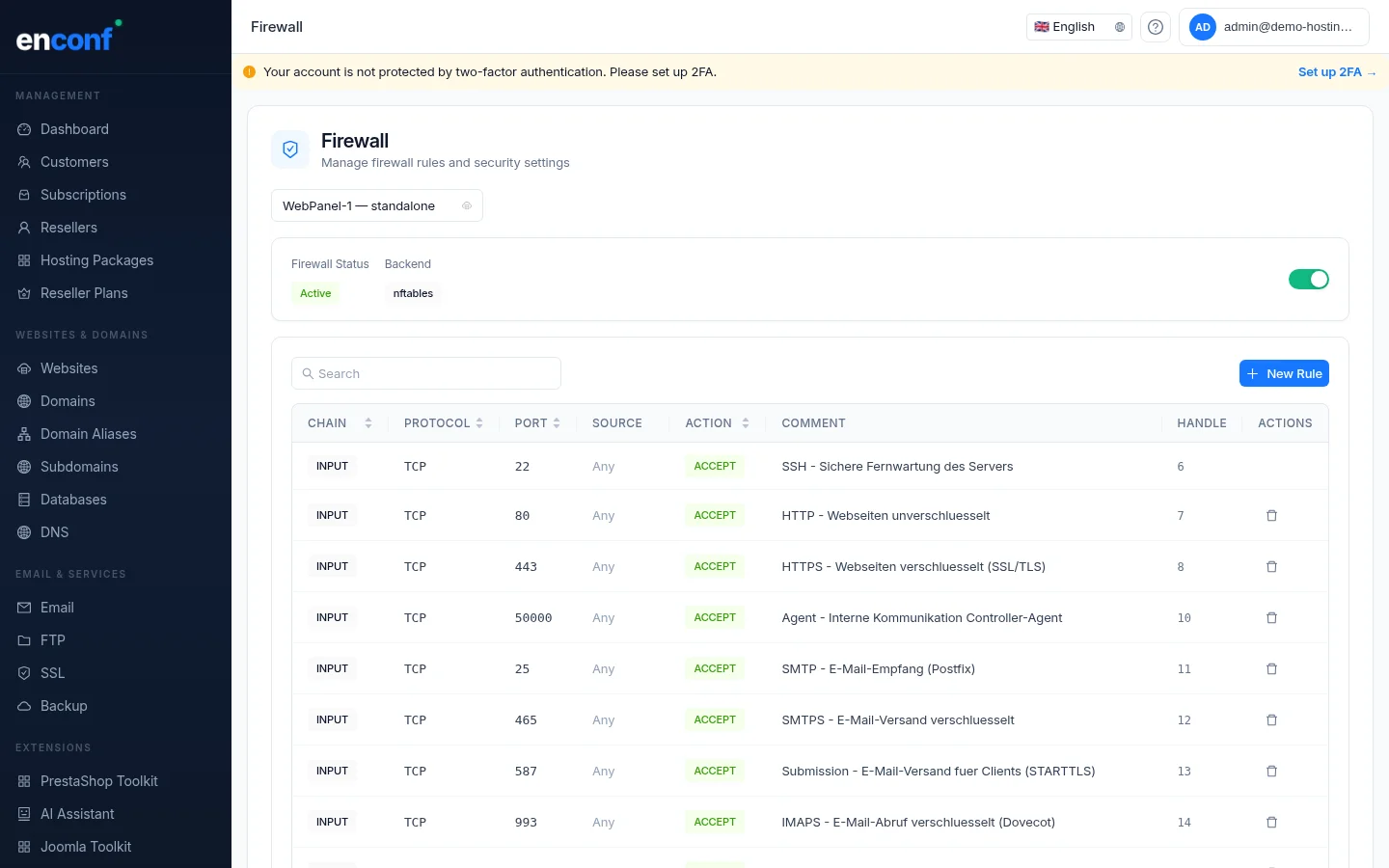The width and height of the screenshot is (1389, 868).
Task: Click the Email envelope icon
Action: tap(24, 608)
